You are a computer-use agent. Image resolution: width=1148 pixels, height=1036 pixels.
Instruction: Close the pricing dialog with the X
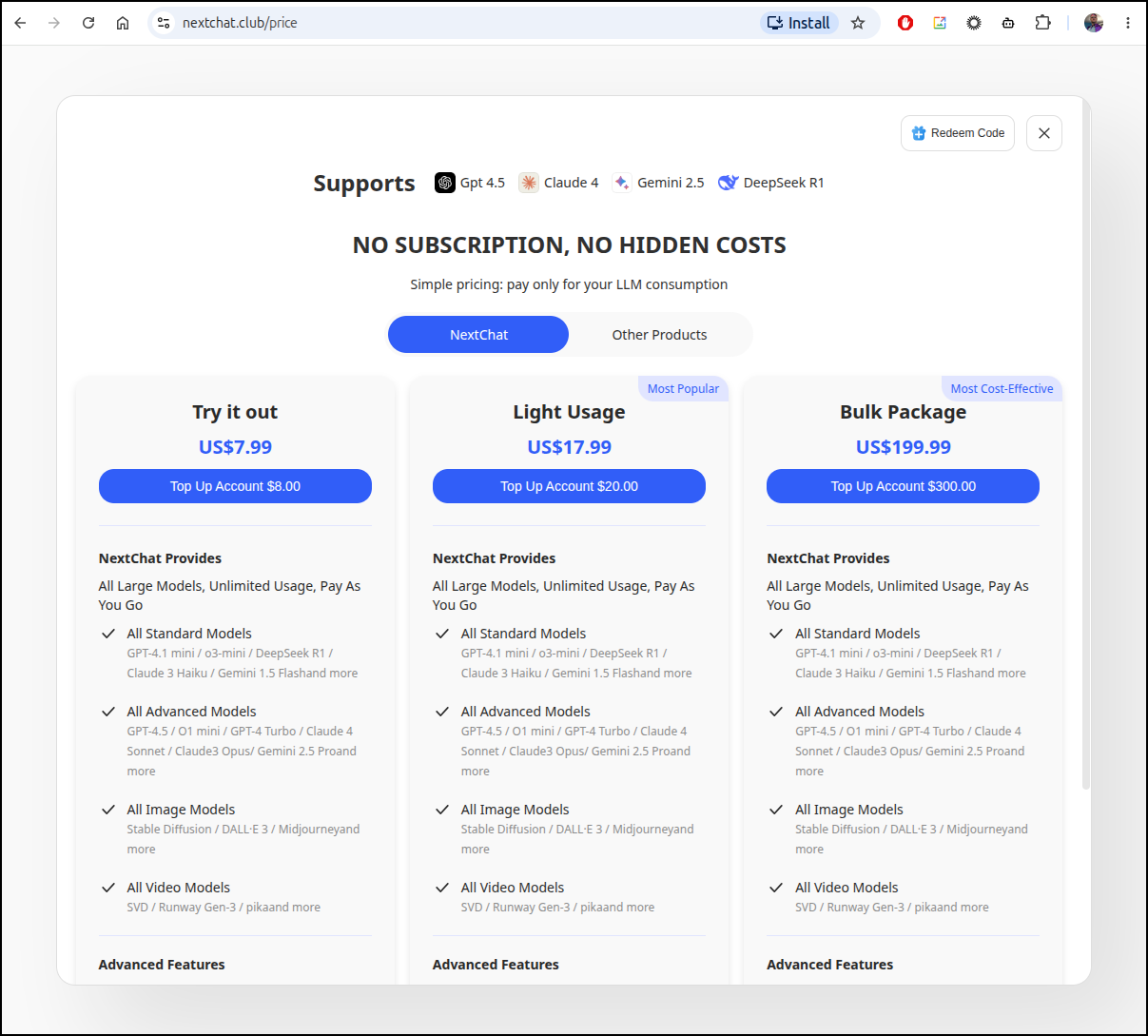1044,133
